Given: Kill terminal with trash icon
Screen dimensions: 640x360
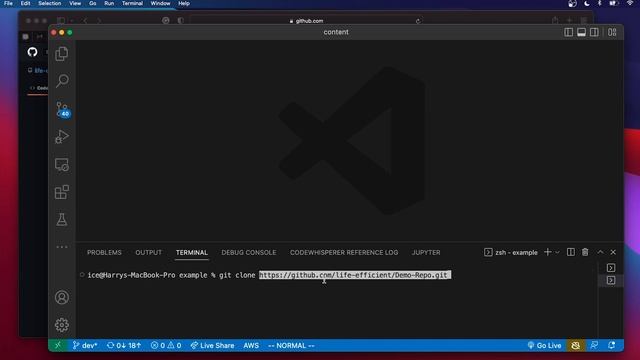Looking at the screenshot, I should tap(585, 252).
